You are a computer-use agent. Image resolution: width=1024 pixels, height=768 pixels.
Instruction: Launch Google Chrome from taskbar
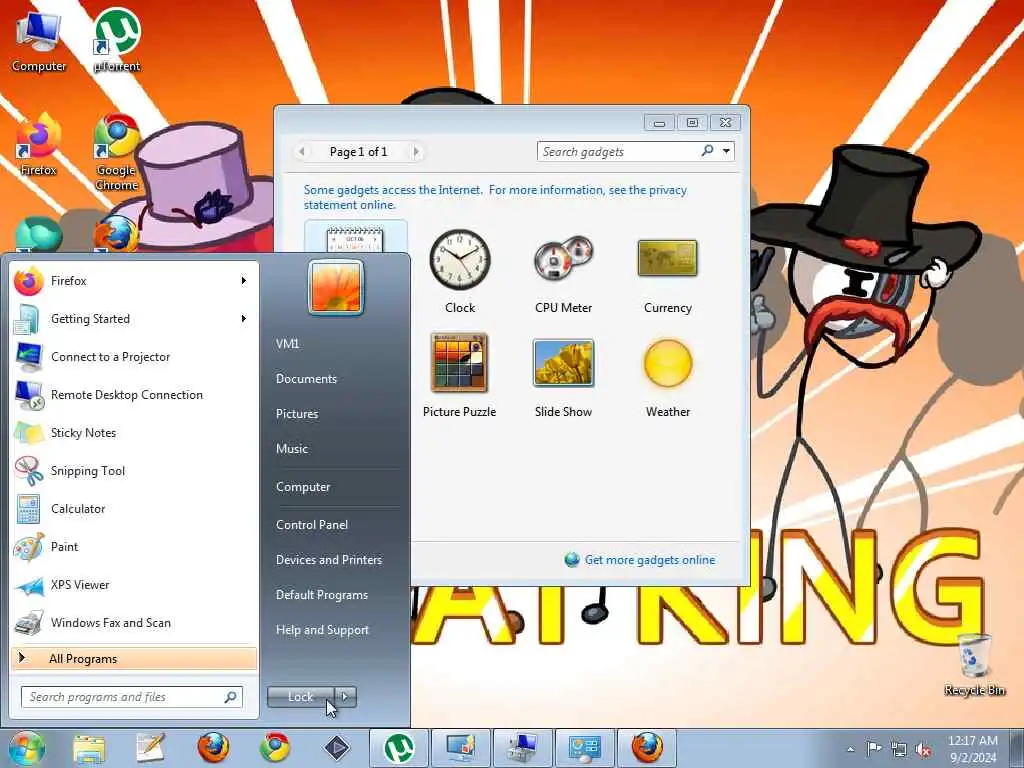(x=275, y=748)
